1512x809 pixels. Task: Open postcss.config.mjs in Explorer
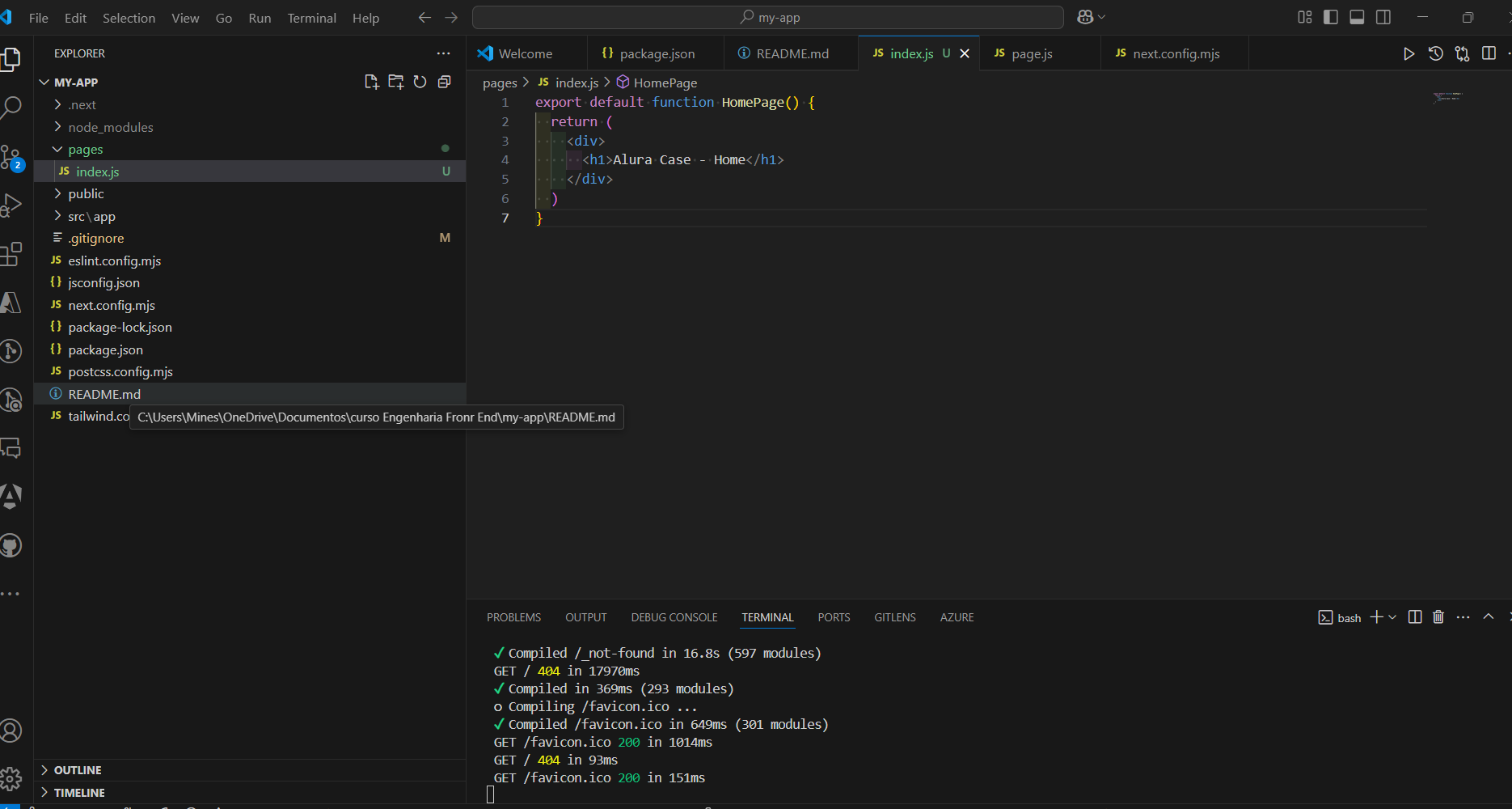point(251,371)
